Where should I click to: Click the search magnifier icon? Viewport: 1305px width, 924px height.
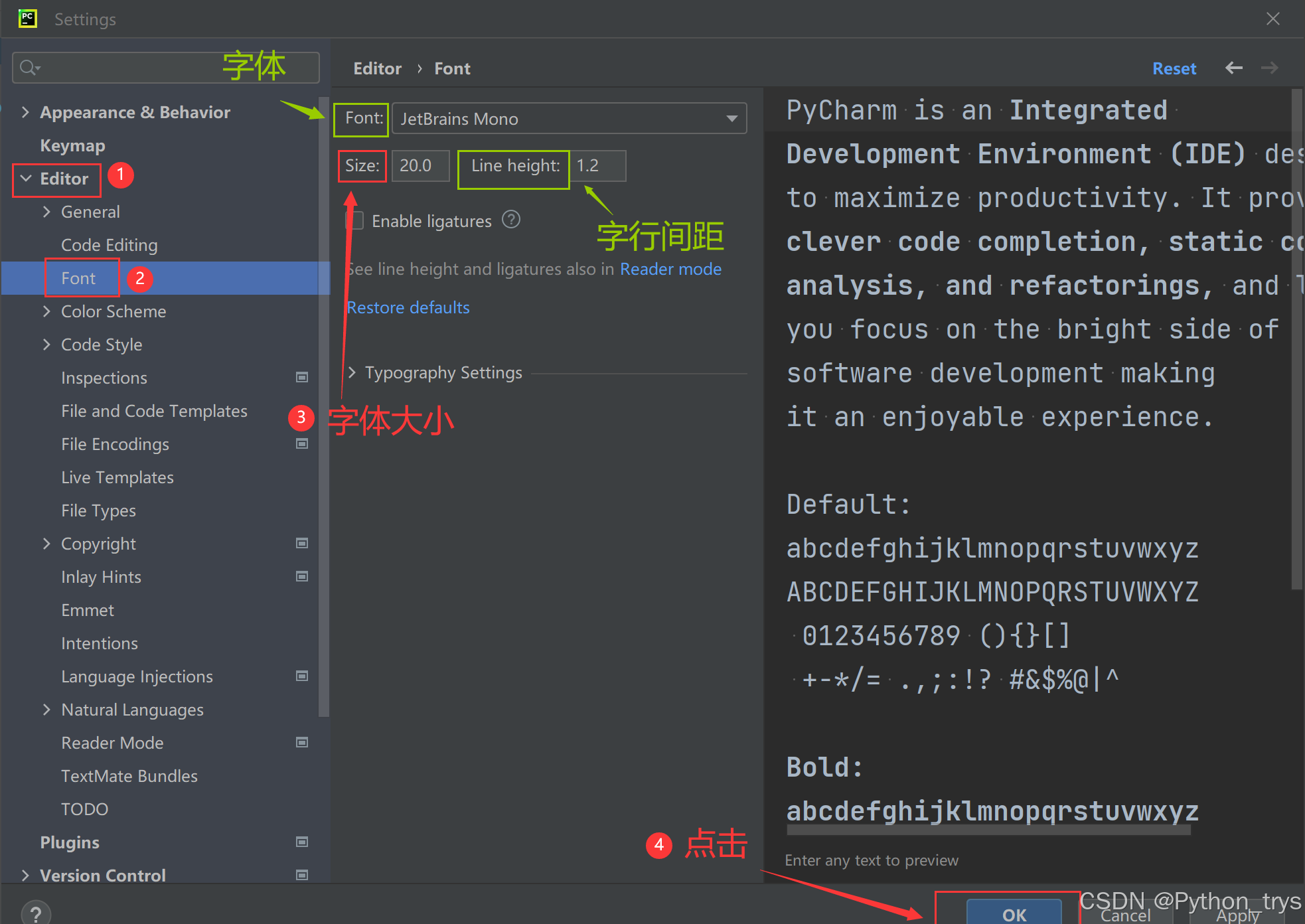coord(29,68)
